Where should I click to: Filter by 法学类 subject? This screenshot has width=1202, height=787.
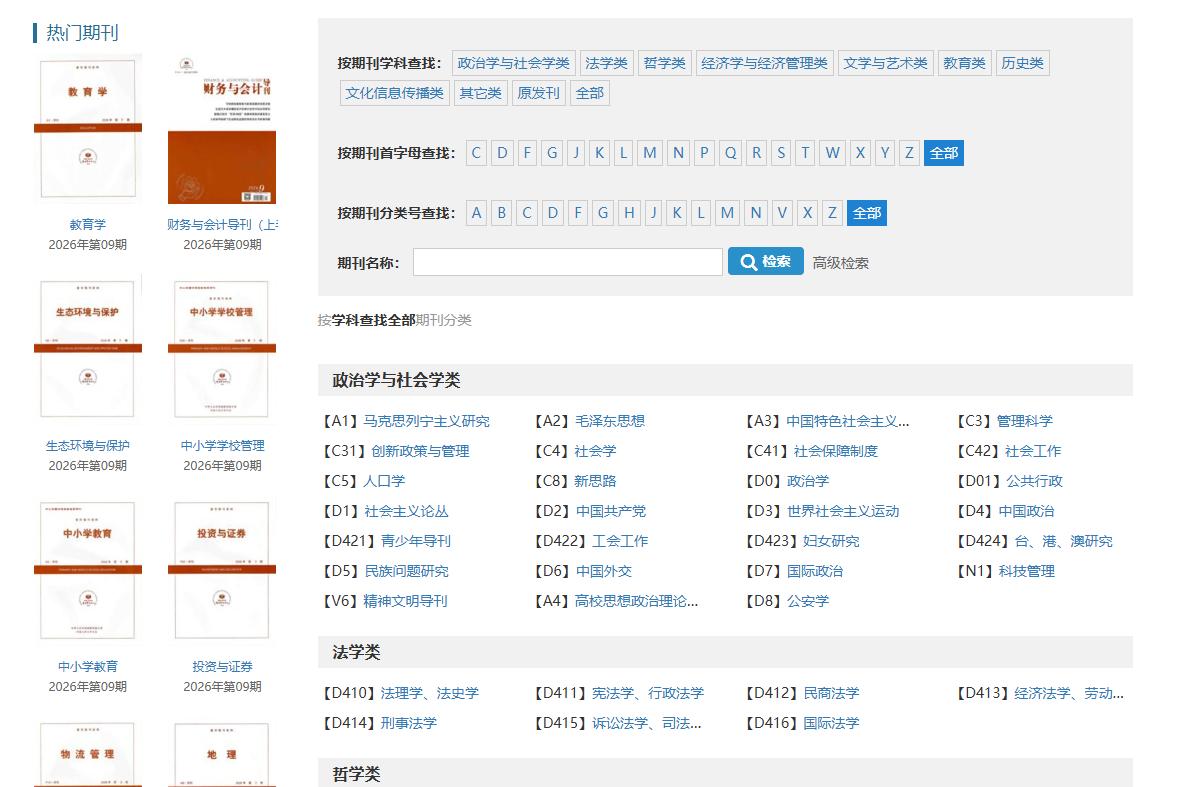click(606, 63)
